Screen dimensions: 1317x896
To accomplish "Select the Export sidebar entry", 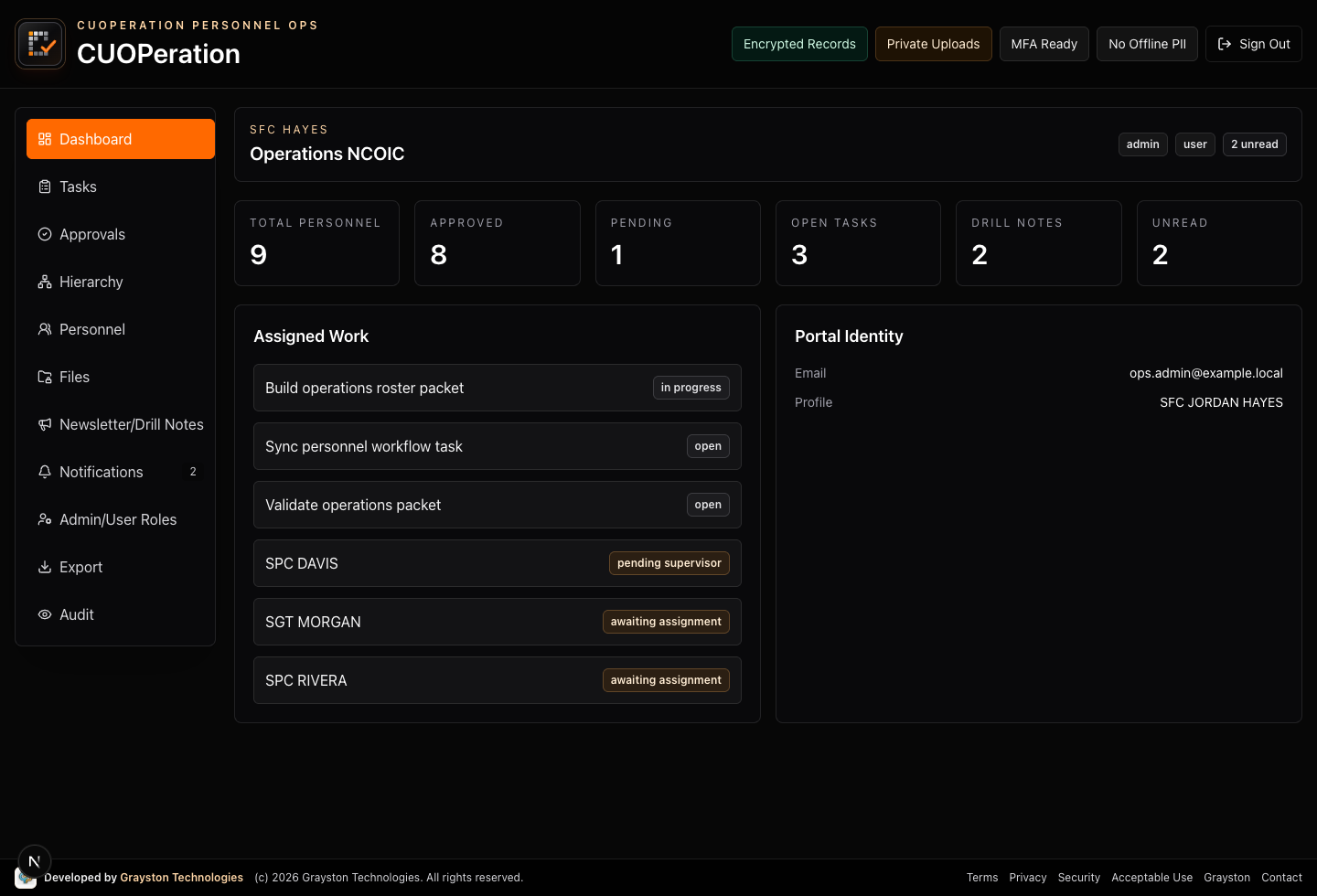I will click(x=121, y=567).
